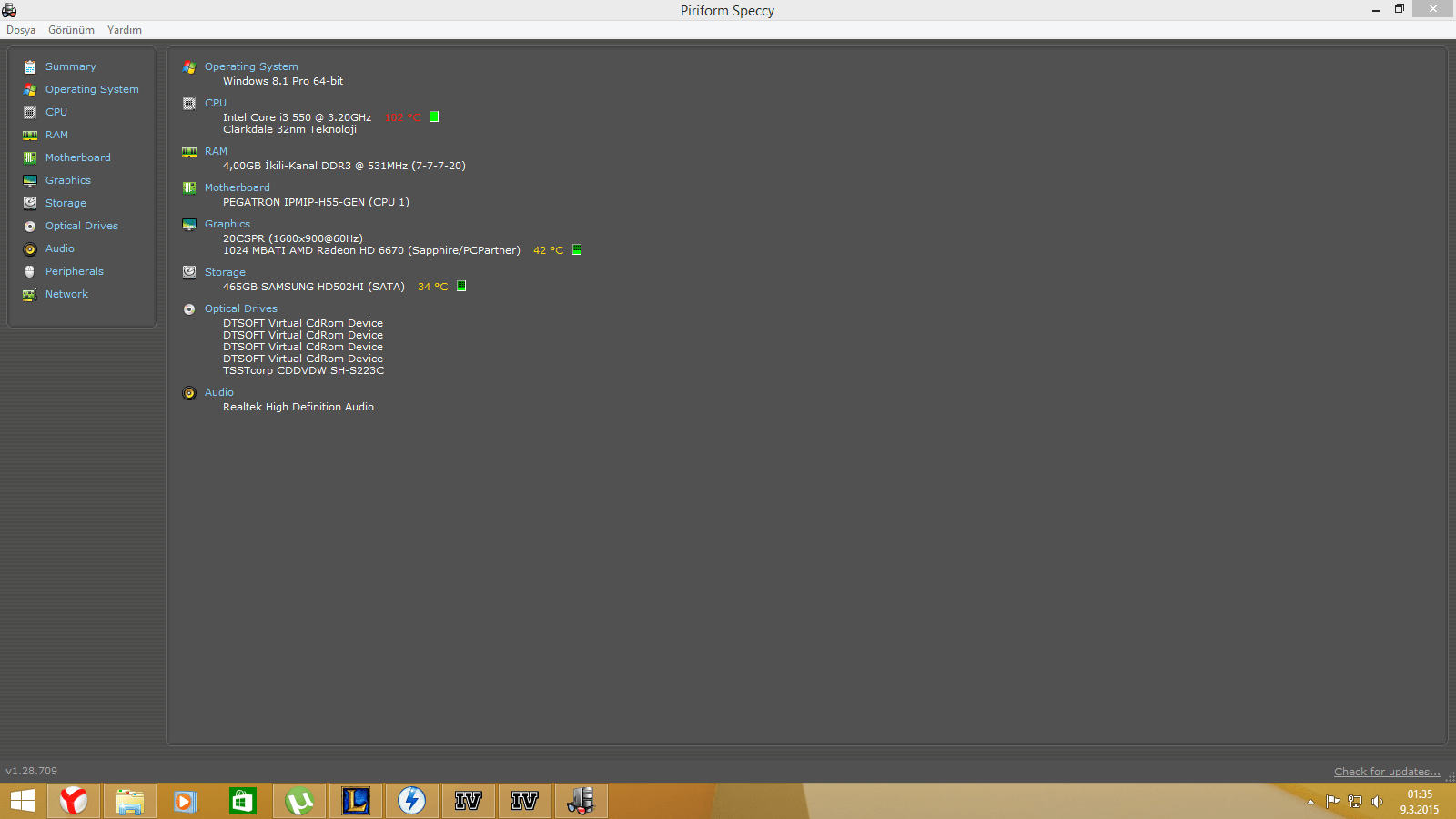Show Optical Drives details from the sidebar
The image size is (1456, 819).
tap(82, 226)
